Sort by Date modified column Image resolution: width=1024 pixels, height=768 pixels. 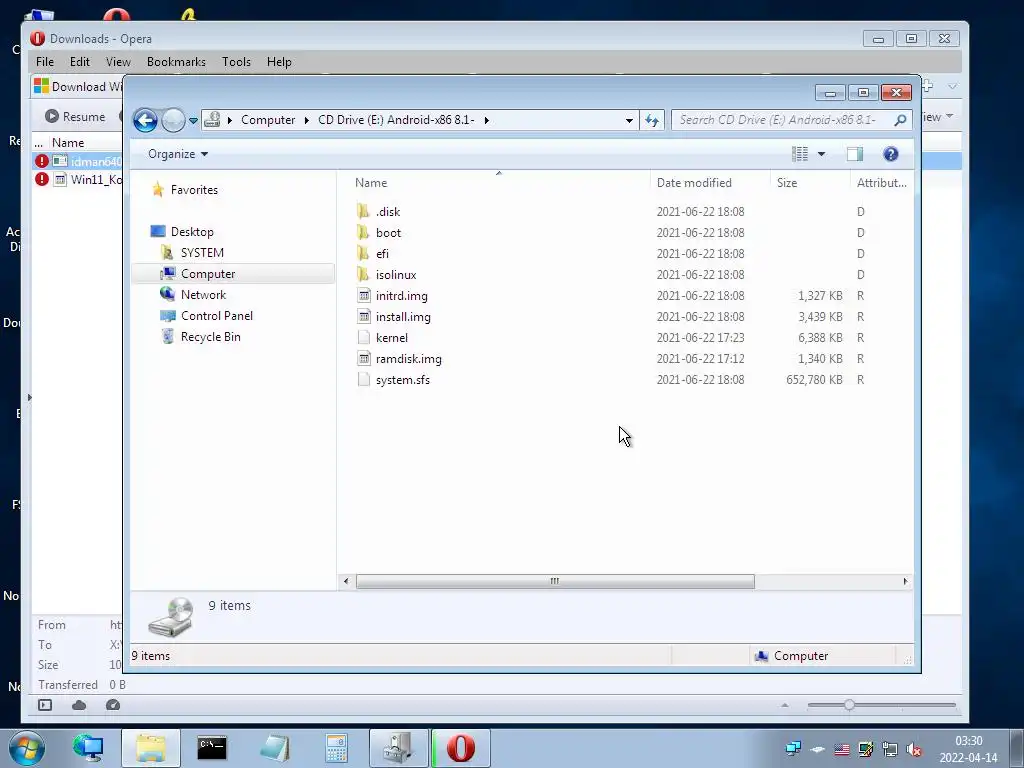[694, 183]
